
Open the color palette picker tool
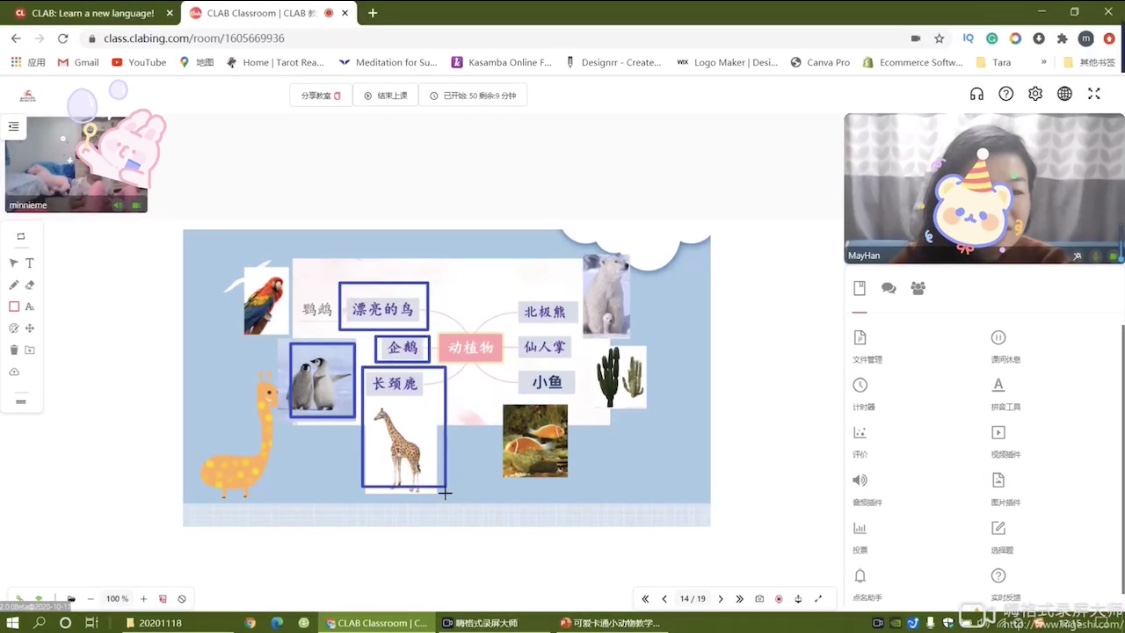coord(14,328)
